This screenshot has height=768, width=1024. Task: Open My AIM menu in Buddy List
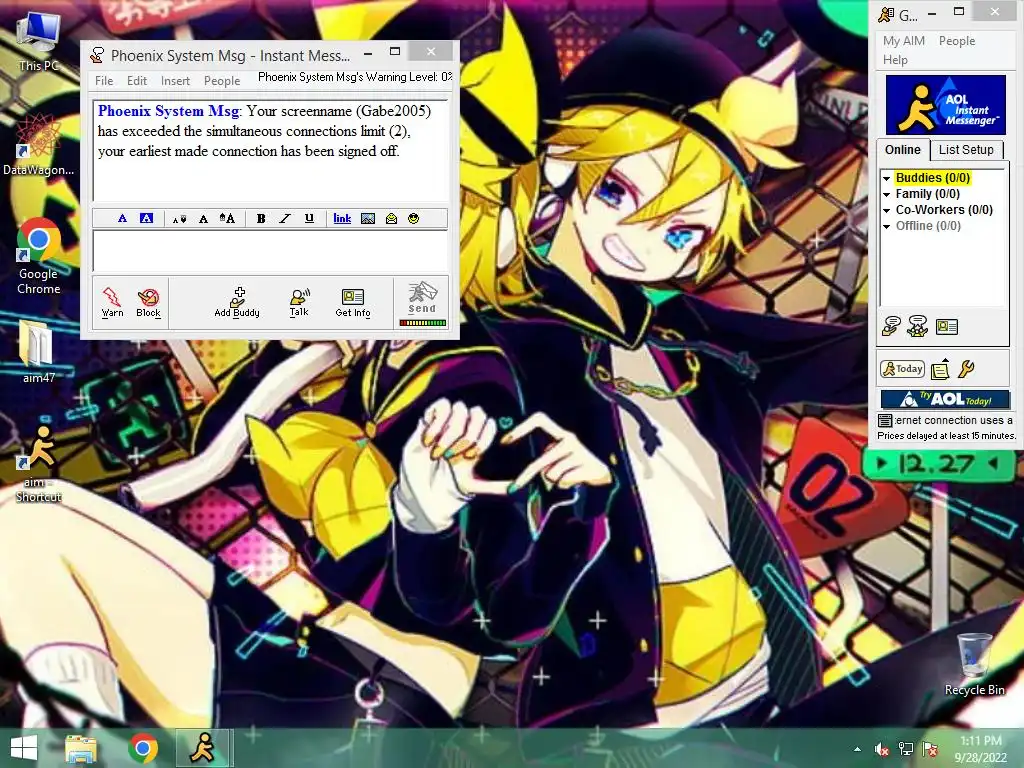[x=904, y=40]
